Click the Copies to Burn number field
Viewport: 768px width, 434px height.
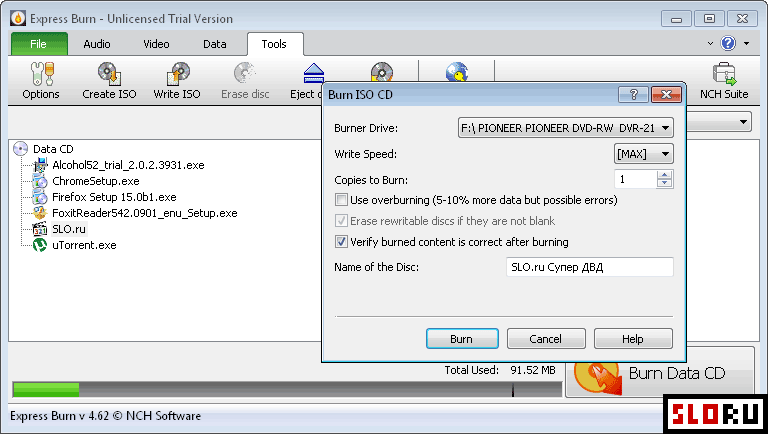point(635,179)
